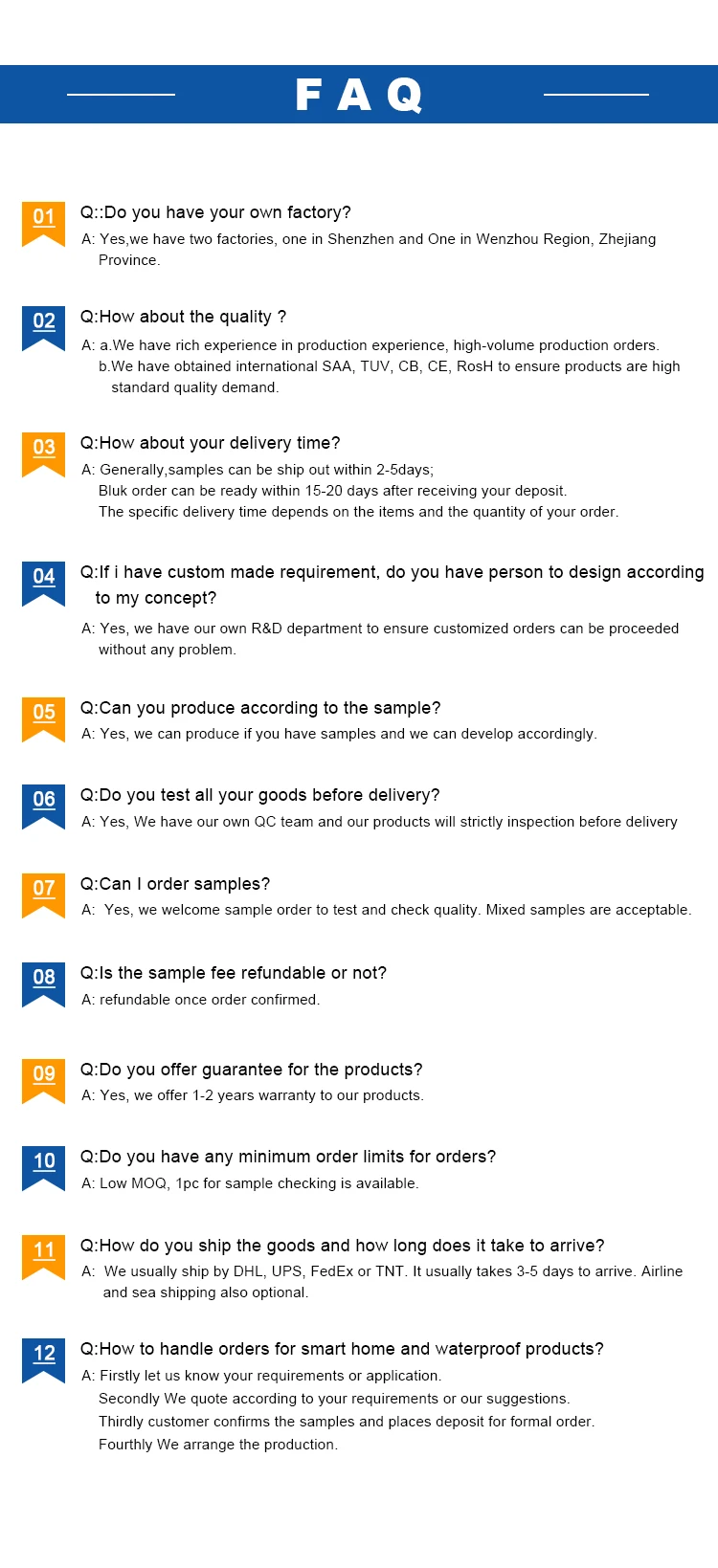Click the FAQ header title
Image resolution: width=718 pixels, height=1568 pixels.
pyautogui.click(x=359, y=95)
